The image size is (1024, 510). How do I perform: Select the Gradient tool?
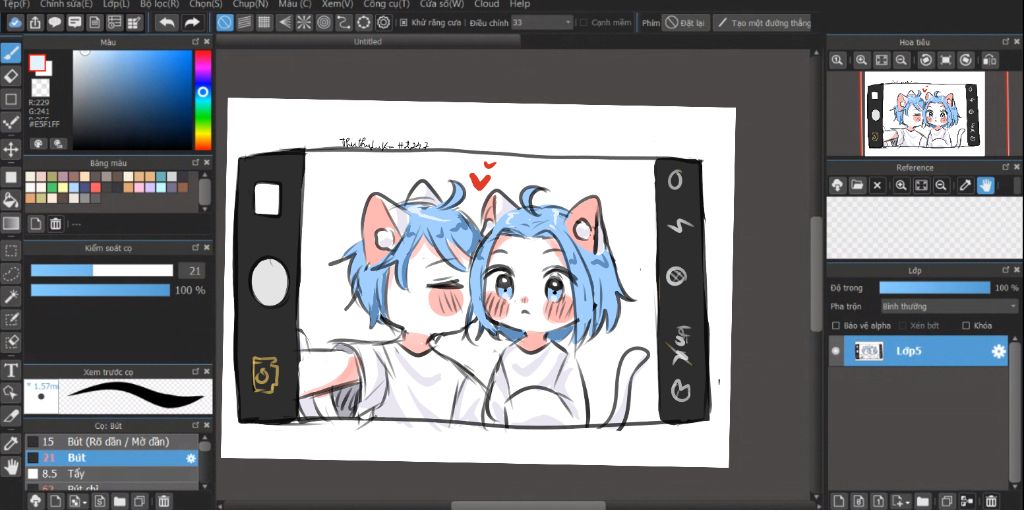click(x=11, y=223)
